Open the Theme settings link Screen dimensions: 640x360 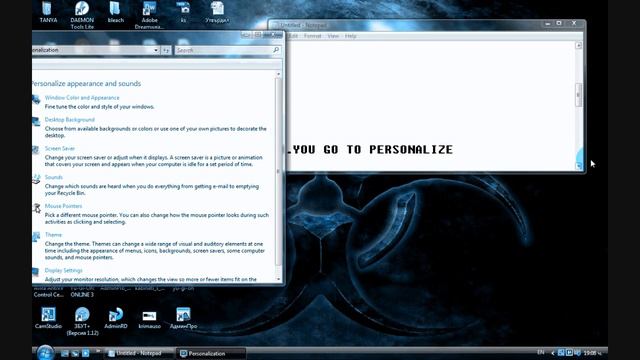[53, 235]
